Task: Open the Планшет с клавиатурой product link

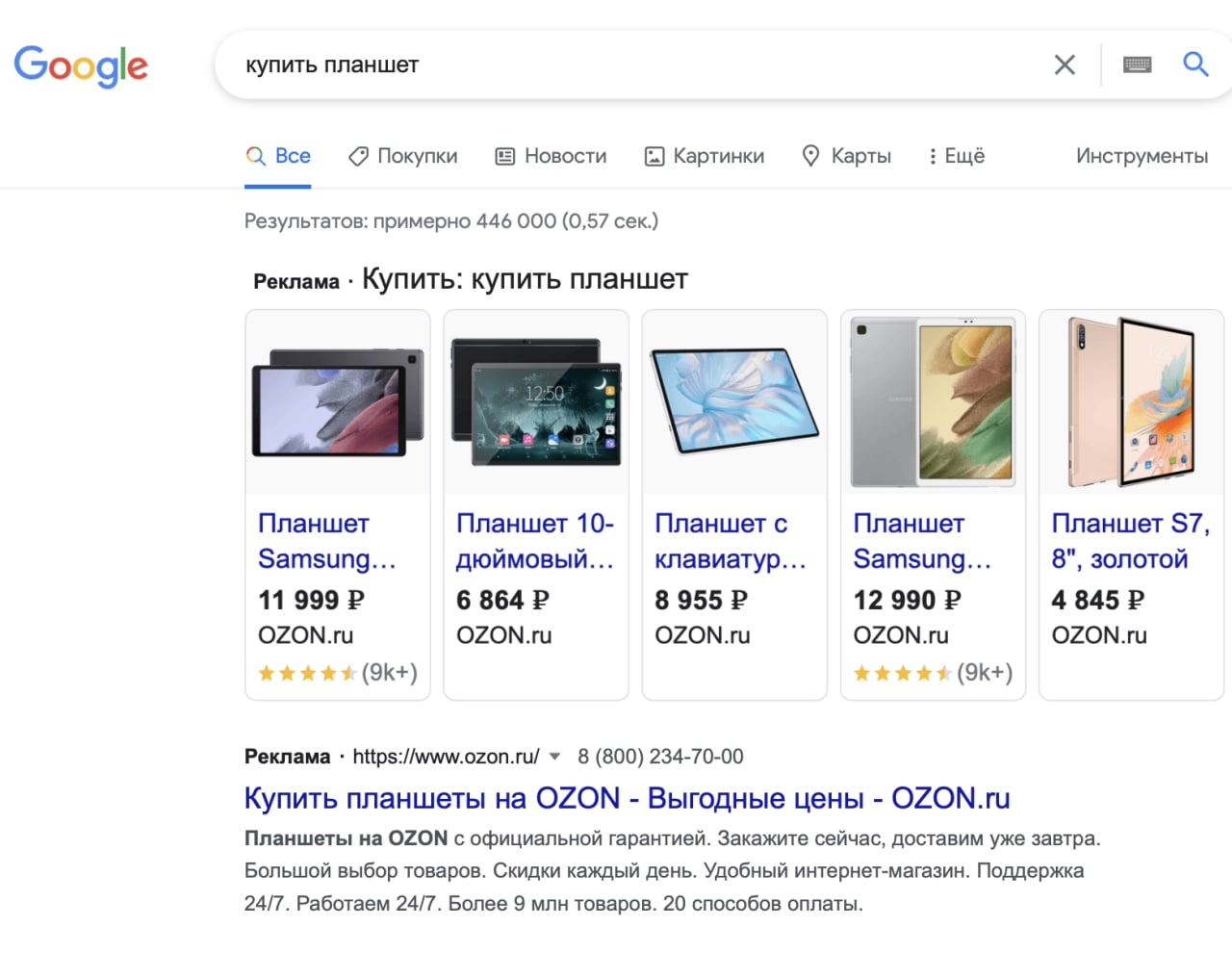Action: pos(730,541)
